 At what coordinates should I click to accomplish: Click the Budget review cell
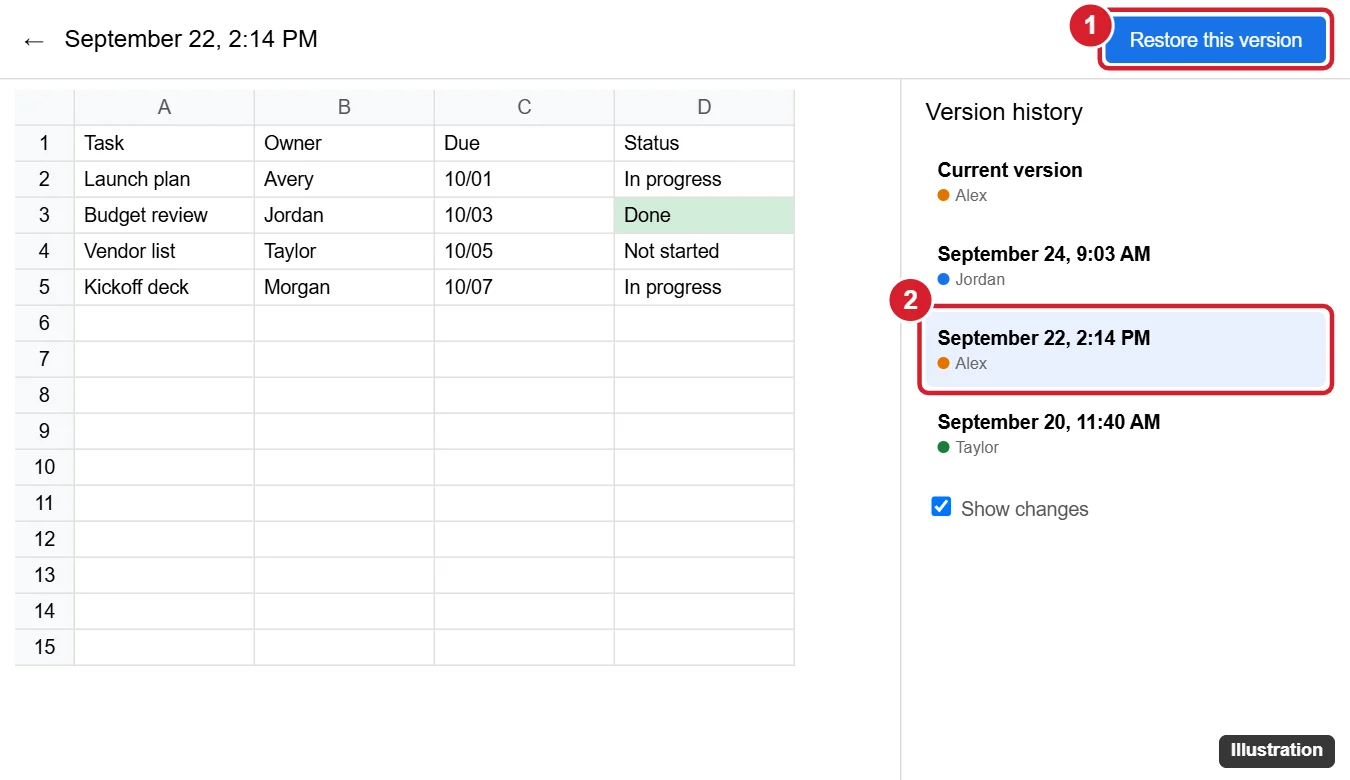[x=164, y=215]
